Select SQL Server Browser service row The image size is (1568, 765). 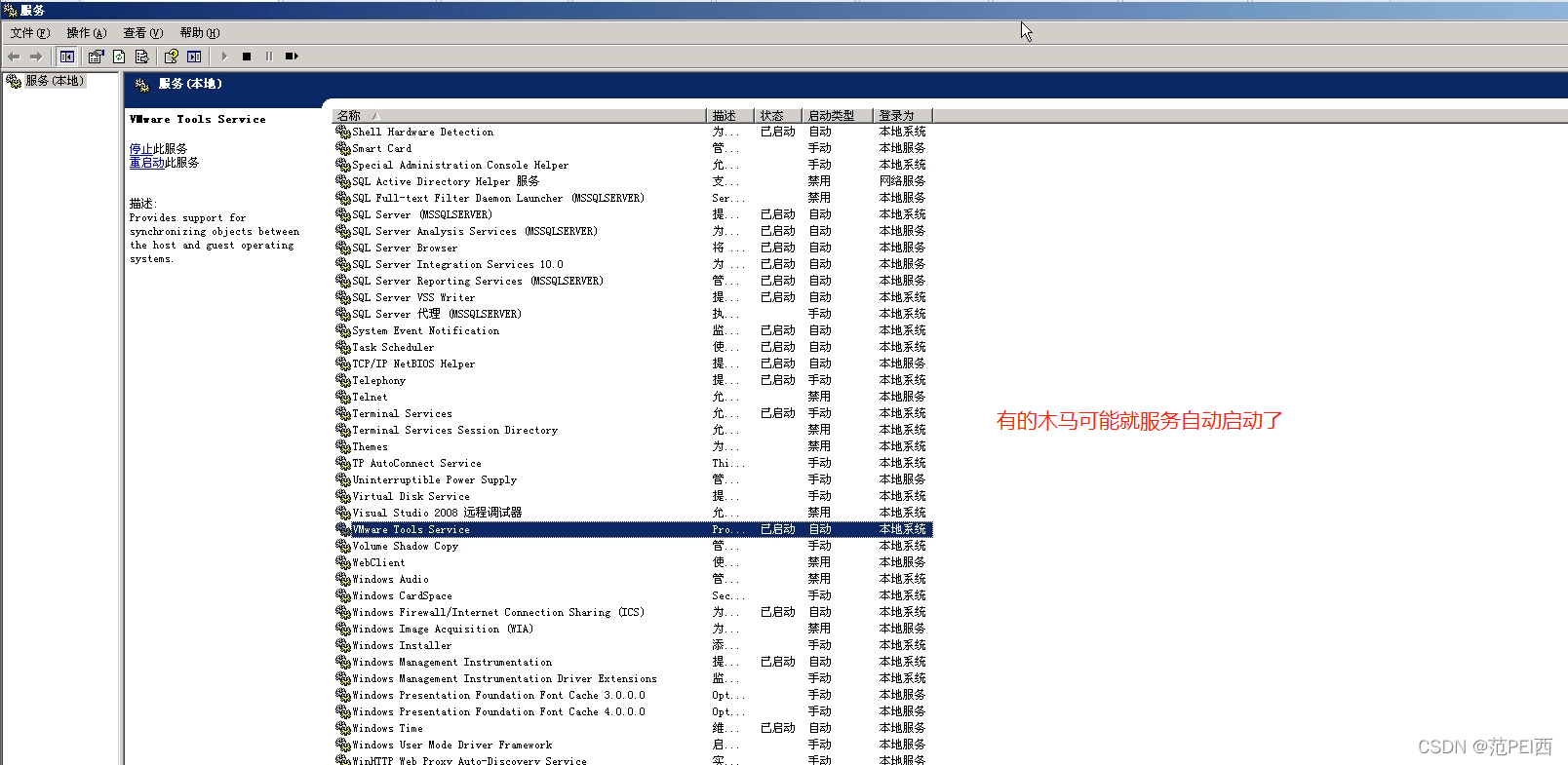633,248
